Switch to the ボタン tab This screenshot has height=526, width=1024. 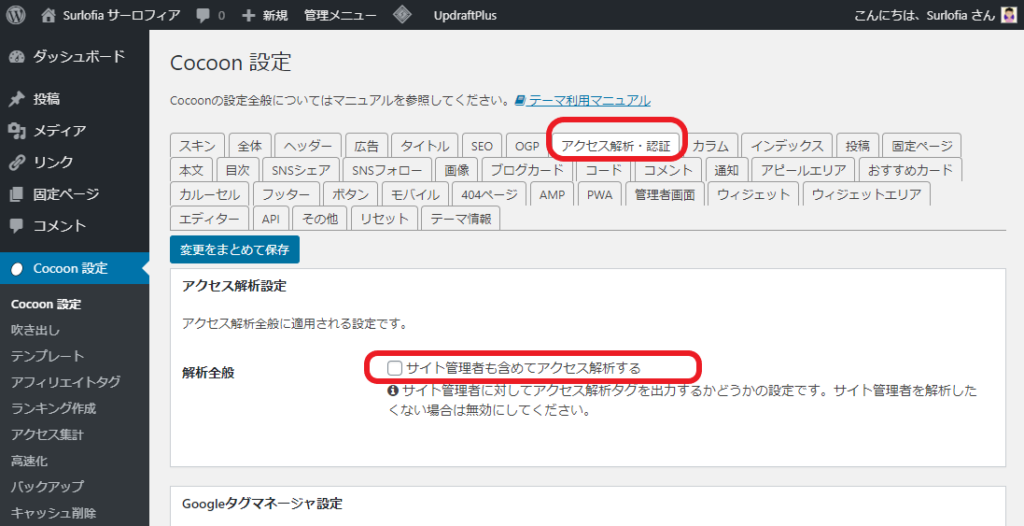(351, 194)
